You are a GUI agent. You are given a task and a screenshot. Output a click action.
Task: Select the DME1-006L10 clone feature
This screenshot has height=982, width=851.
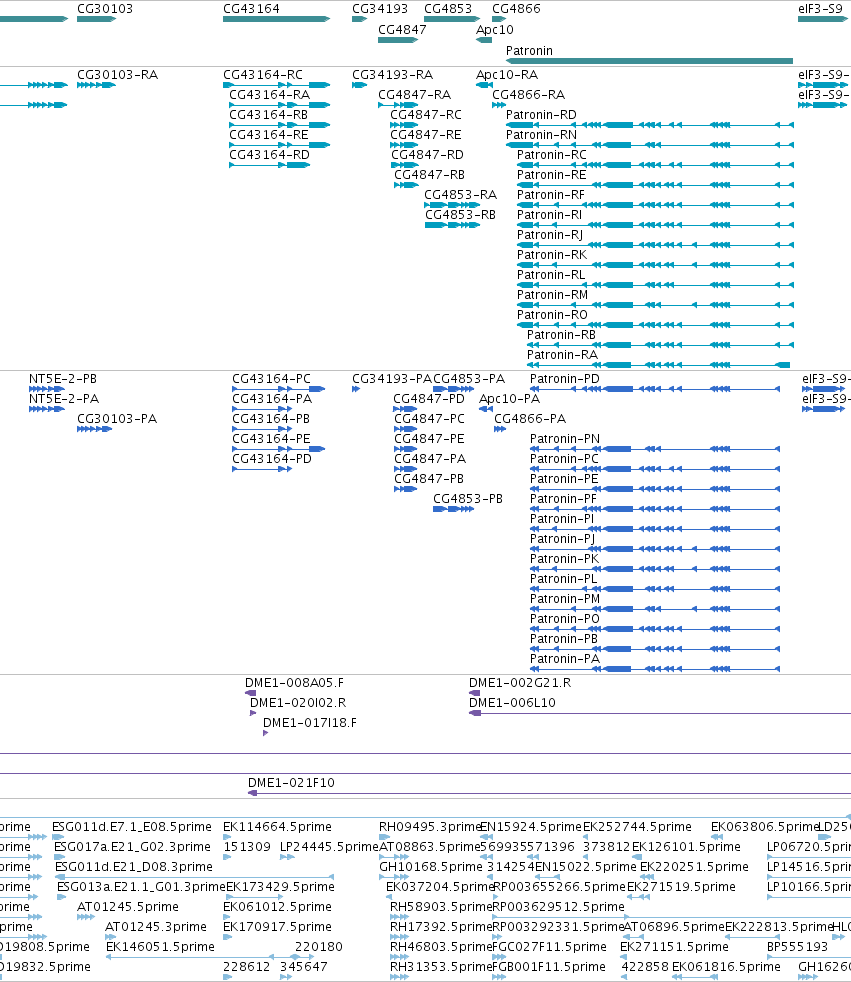coord(660,713)
